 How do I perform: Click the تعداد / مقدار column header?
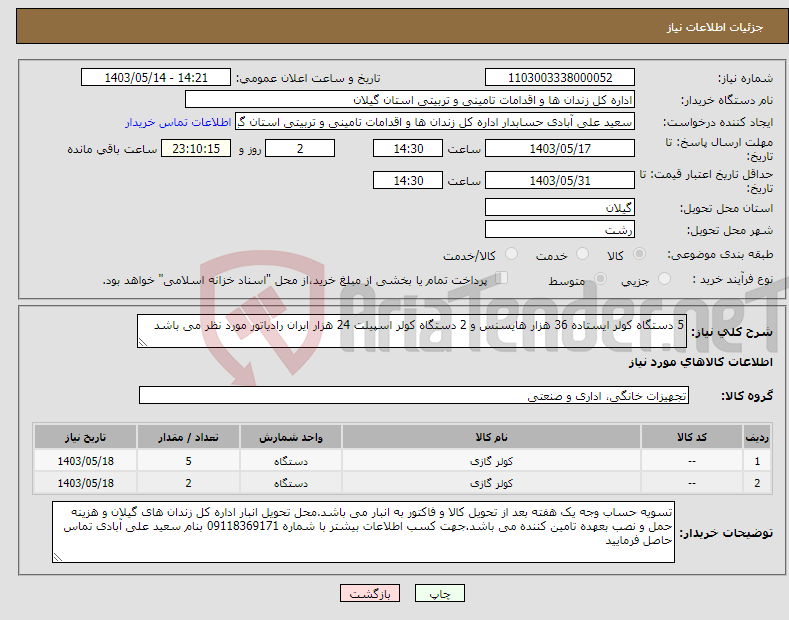point(188,437)
